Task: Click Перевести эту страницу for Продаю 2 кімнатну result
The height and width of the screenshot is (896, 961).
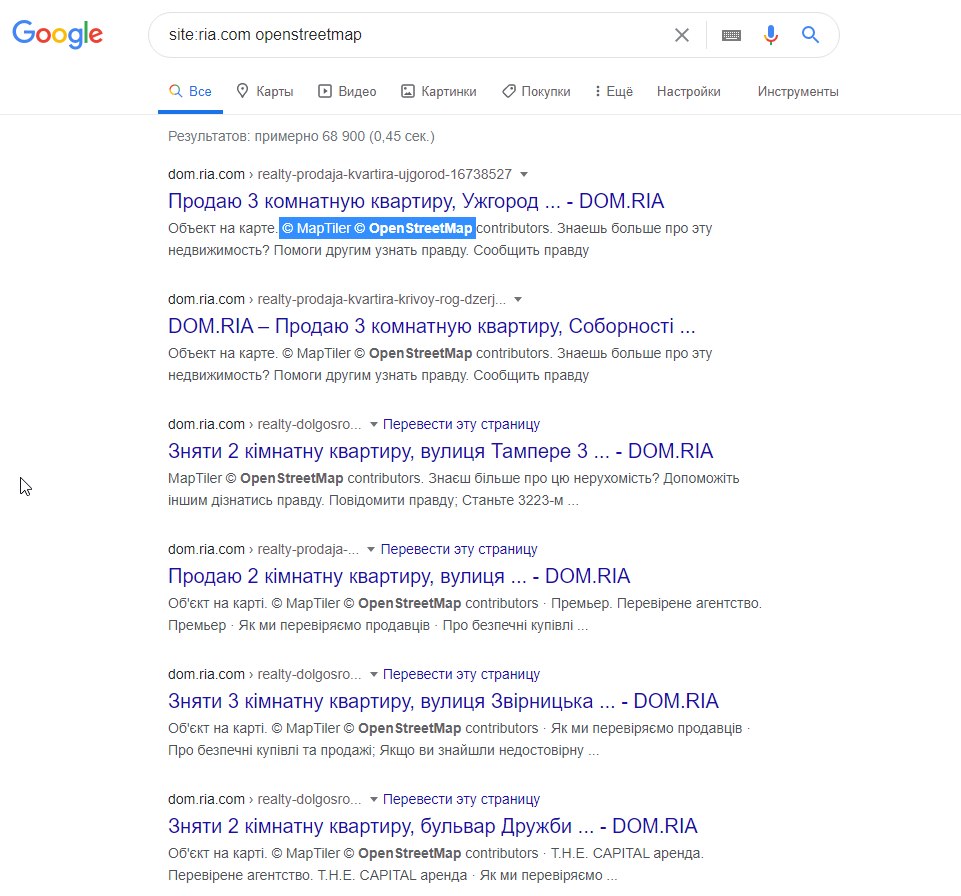Action: (459, 549)
